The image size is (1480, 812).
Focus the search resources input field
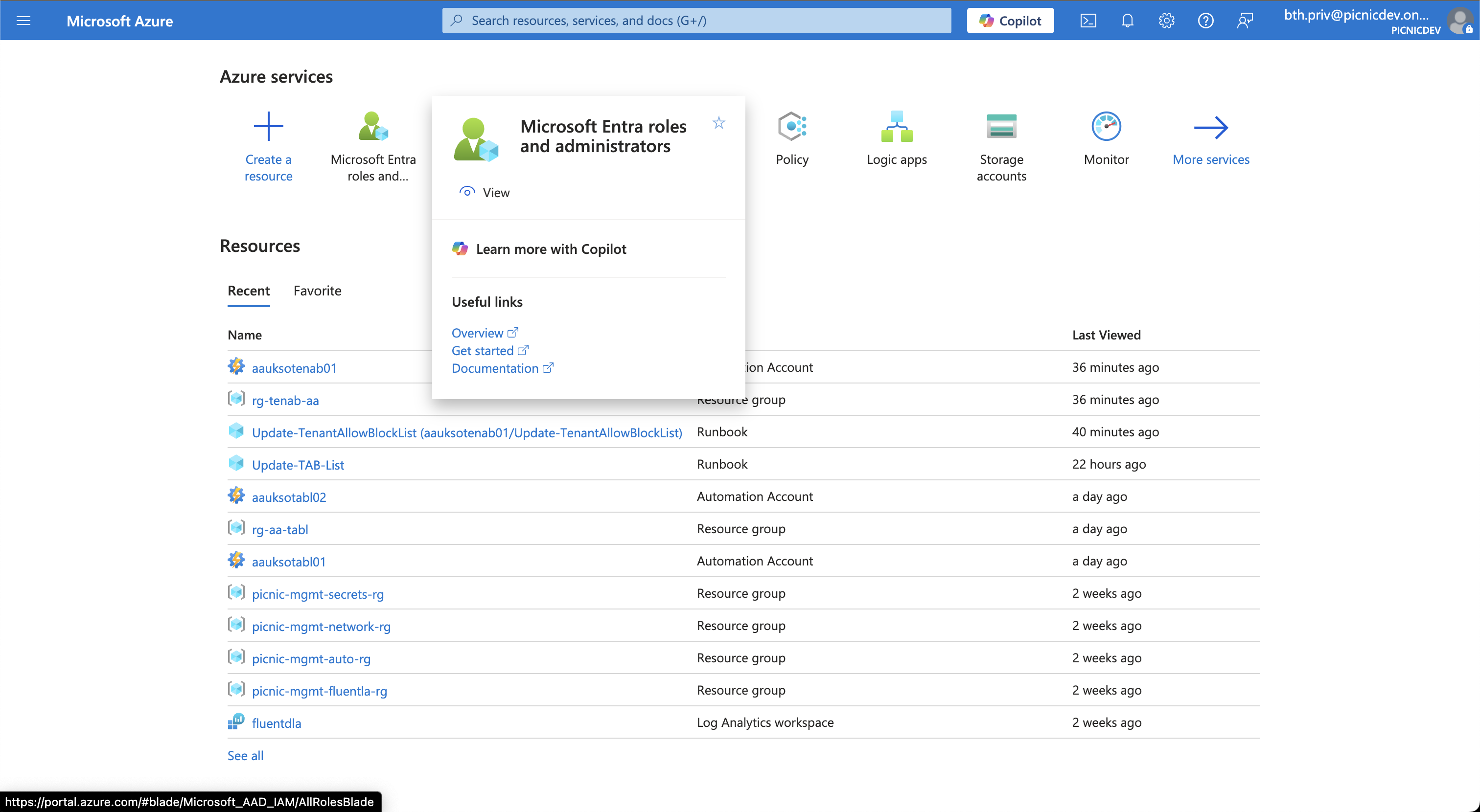696,21
